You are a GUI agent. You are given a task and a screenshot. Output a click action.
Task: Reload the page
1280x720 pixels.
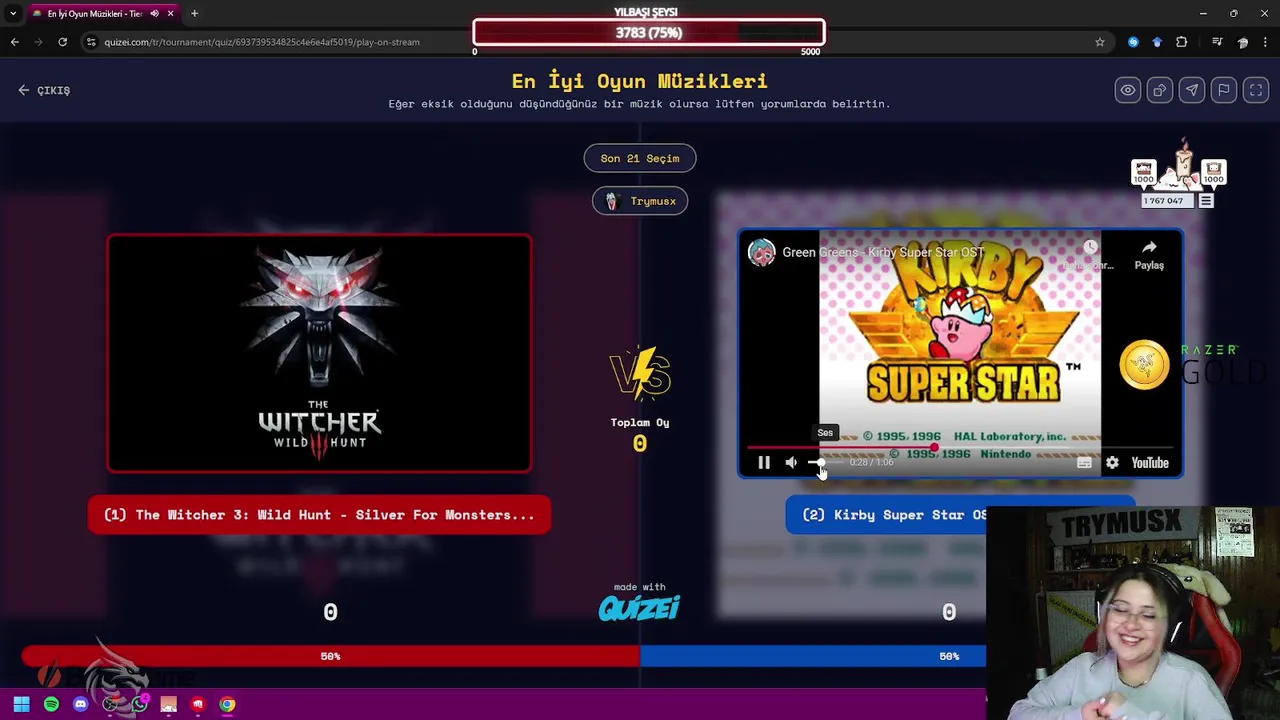63,42
